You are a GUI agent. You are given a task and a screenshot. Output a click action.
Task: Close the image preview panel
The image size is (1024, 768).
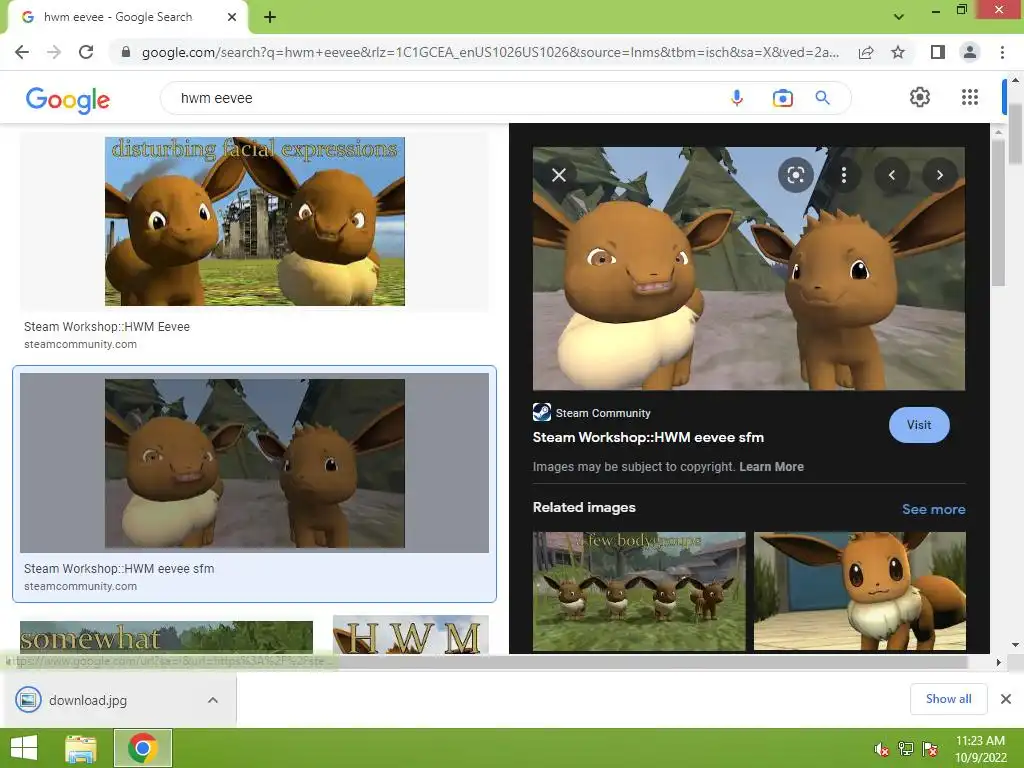tap(559, 175)
